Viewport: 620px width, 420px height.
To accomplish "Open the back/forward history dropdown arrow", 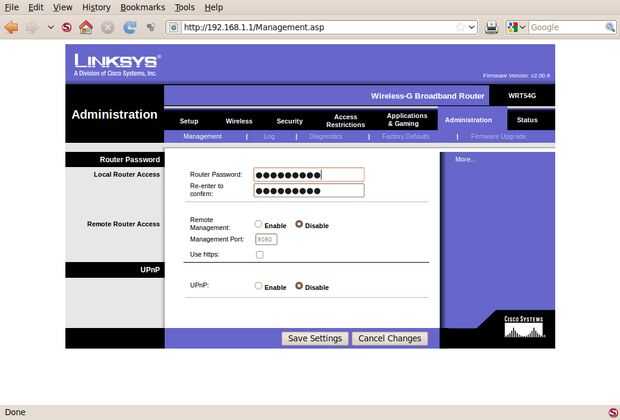I will (x=51, y=27).
